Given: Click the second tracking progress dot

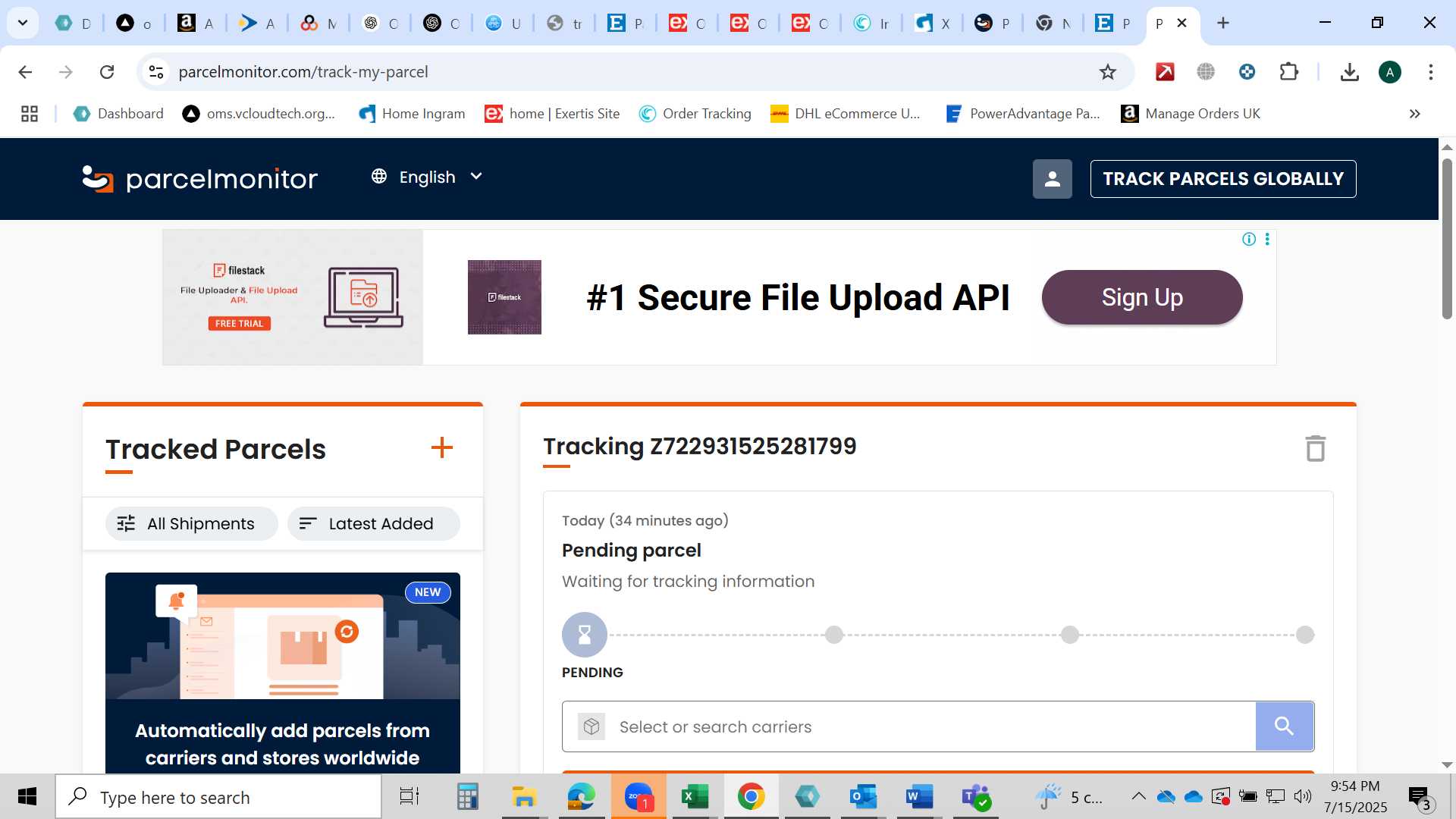Looking at the screenshot, I should coord(834,635).
